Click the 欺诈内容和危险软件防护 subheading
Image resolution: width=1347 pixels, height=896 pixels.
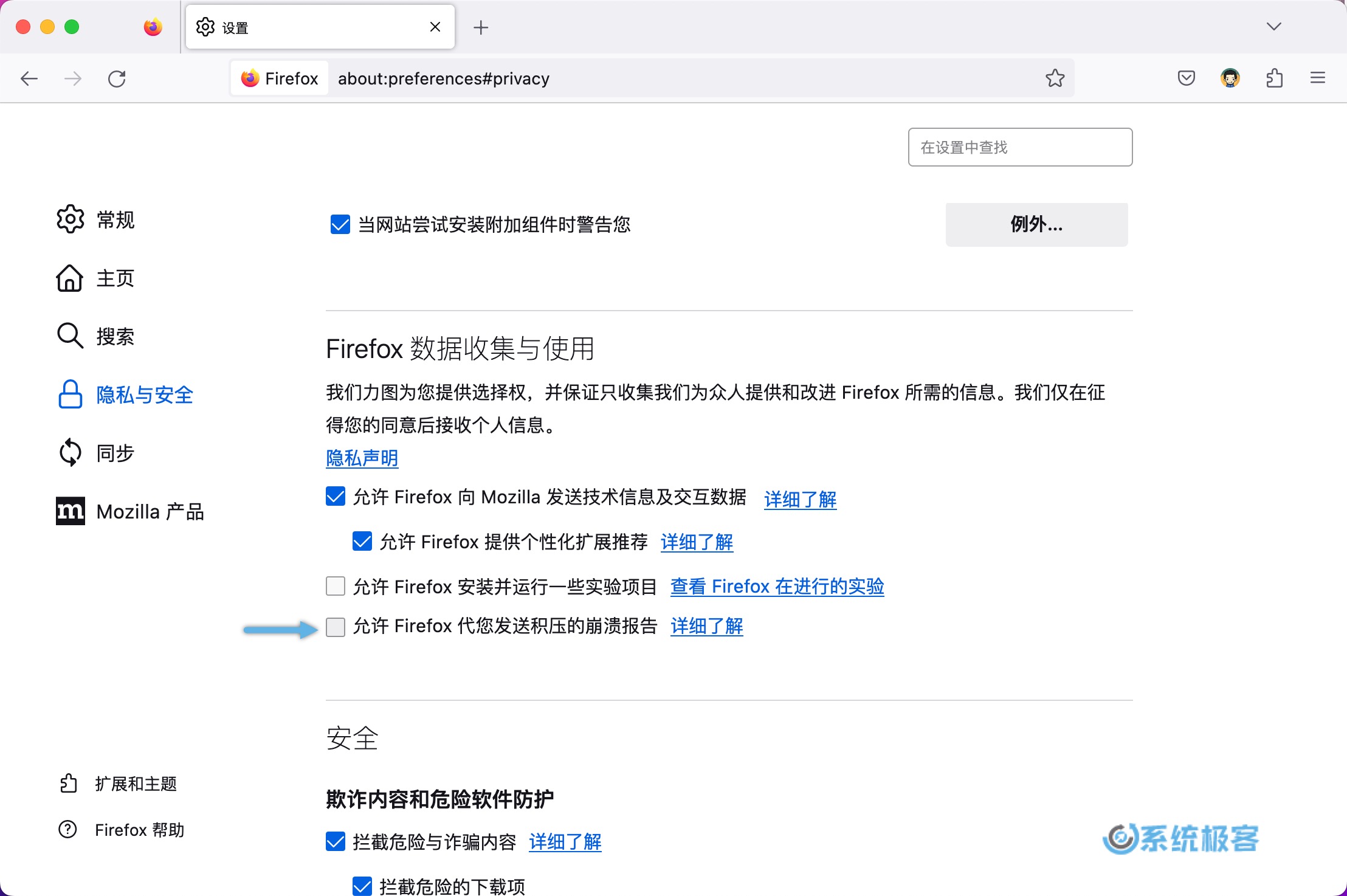click(439, 799)
